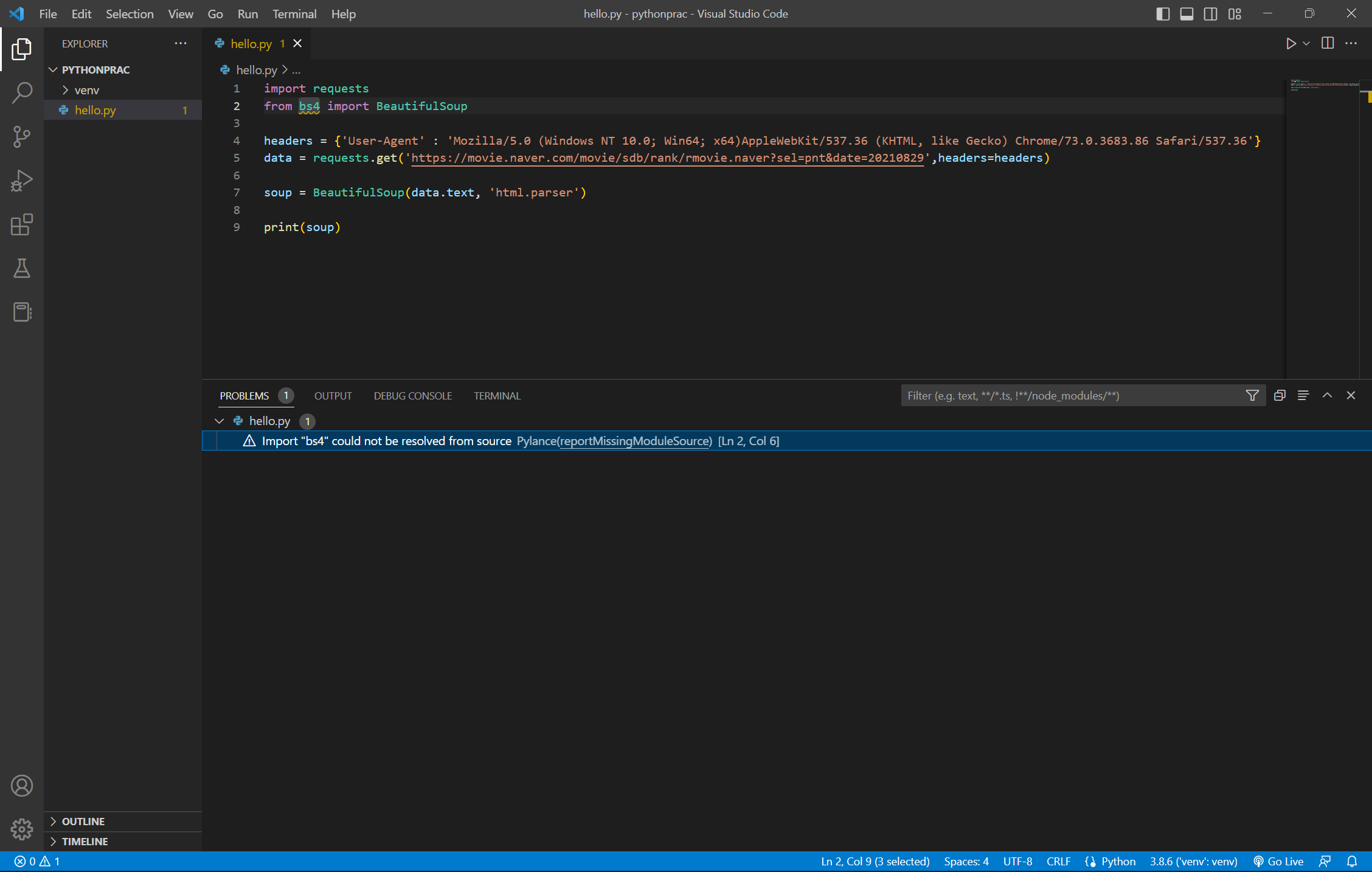Viewport: 1372px width, 872px height.
Task: Open the Manage gear icon
Action: point(22,829)
